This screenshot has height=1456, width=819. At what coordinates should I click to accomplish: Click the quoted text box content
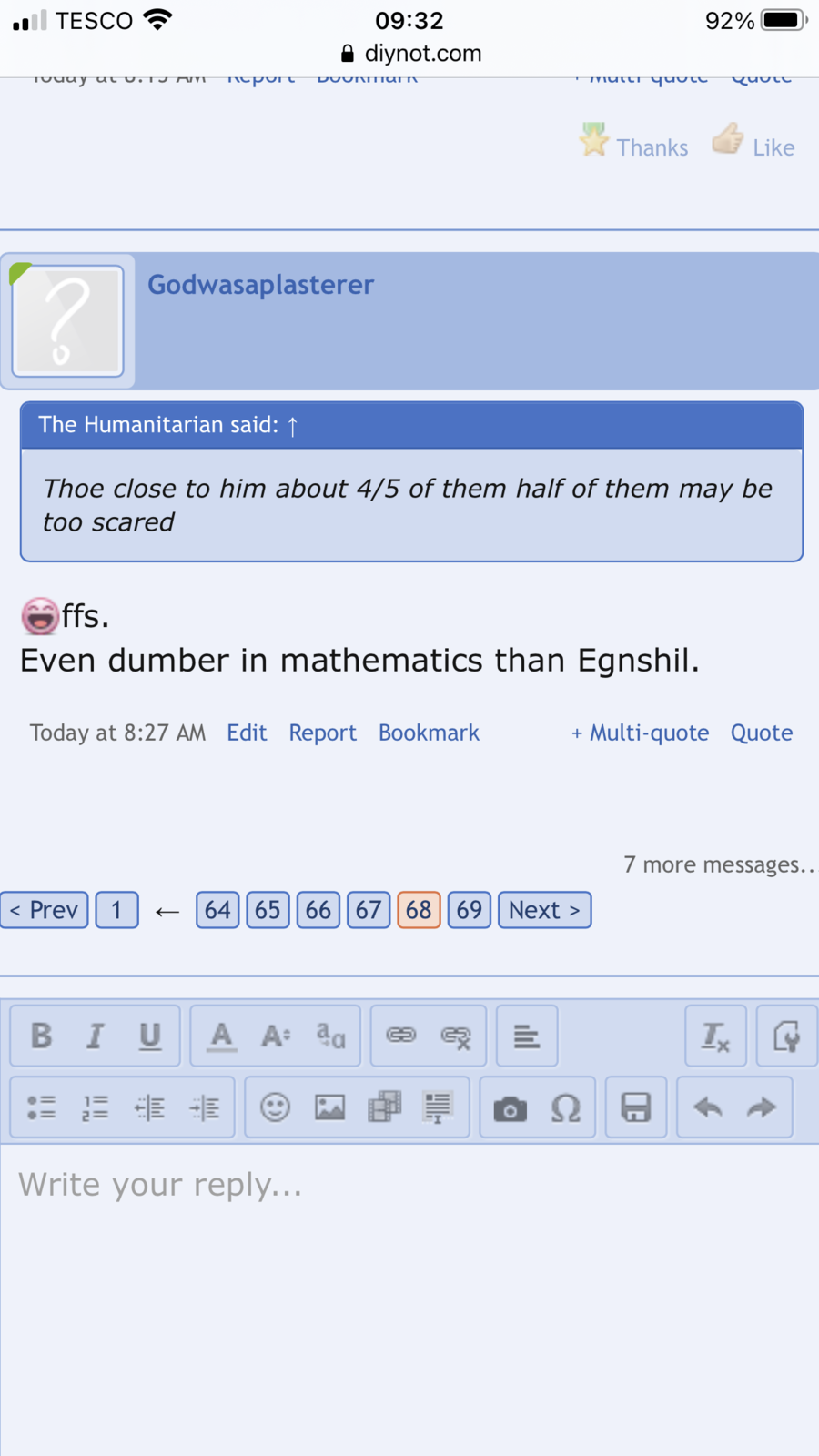[x=411, y=505]
